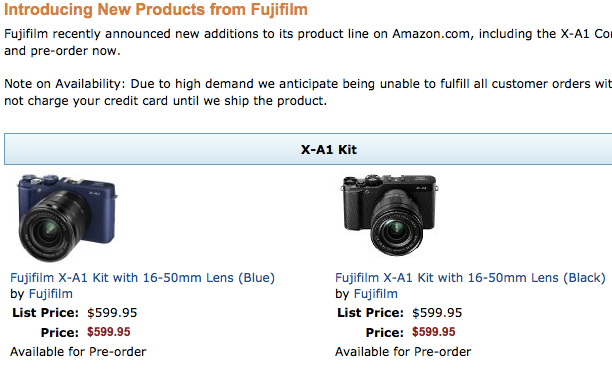Open the blue Fujifilm X-A1 camera image
Screen dimensions: 612x386
[x=67, y=218]
